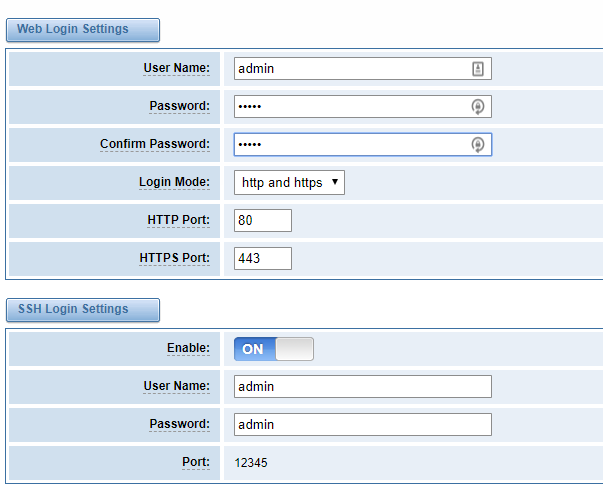603x493 pixels.
Task: Click the password manager icon in Password field
Action: point(478,107)
